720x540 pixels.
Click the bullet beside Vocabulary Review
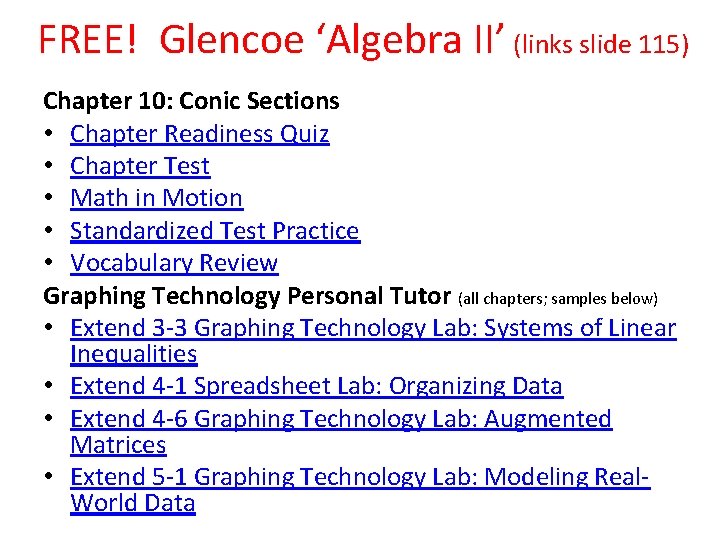tap(49, 262)
